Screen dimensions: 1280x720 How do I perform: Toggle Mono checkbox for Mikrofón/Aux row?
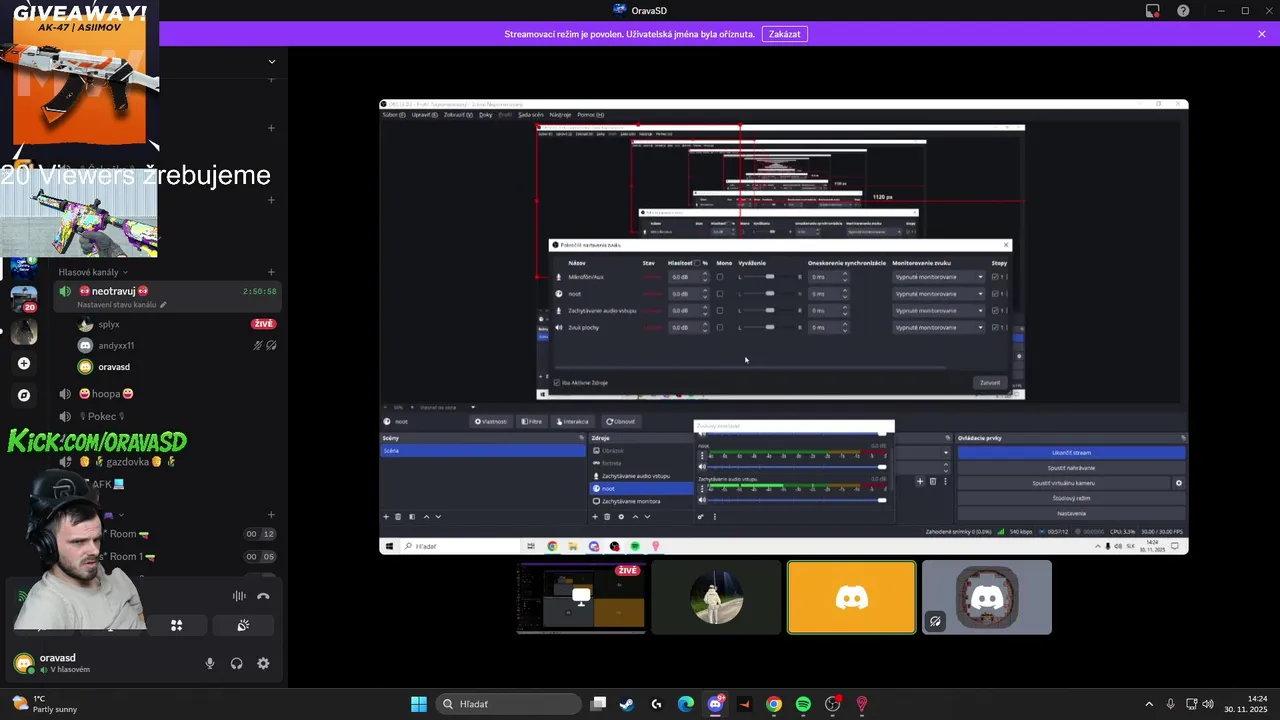719,277
